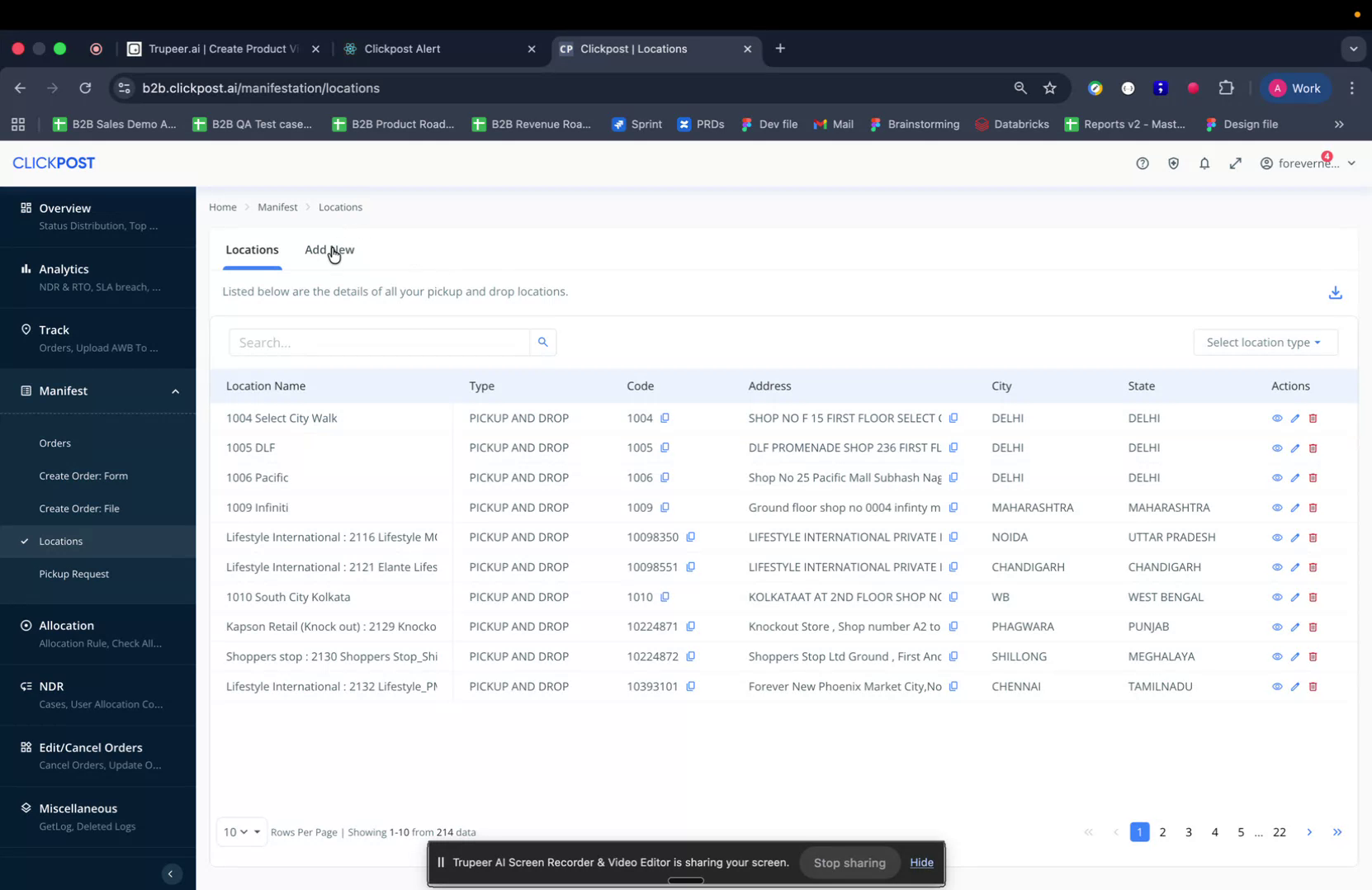Switch to the Add New tab

(329, 249)
